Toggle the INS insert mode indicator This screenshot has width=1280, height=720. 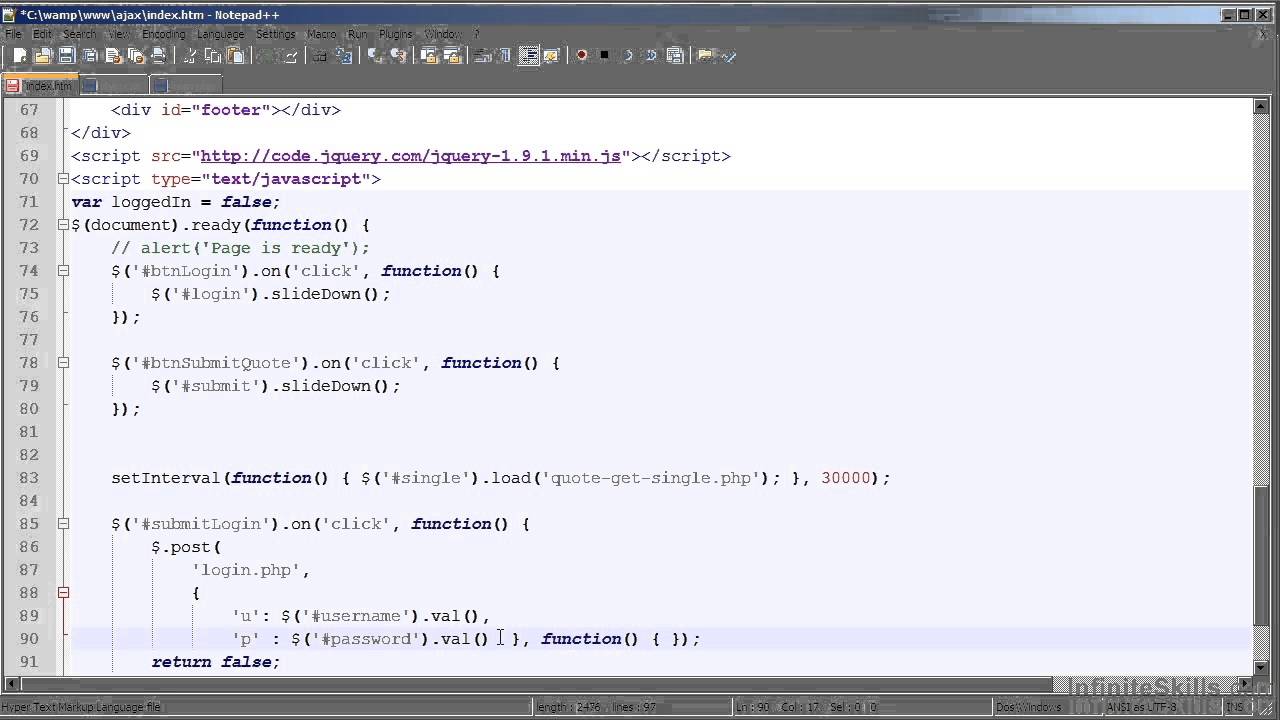click(1240, 707)
